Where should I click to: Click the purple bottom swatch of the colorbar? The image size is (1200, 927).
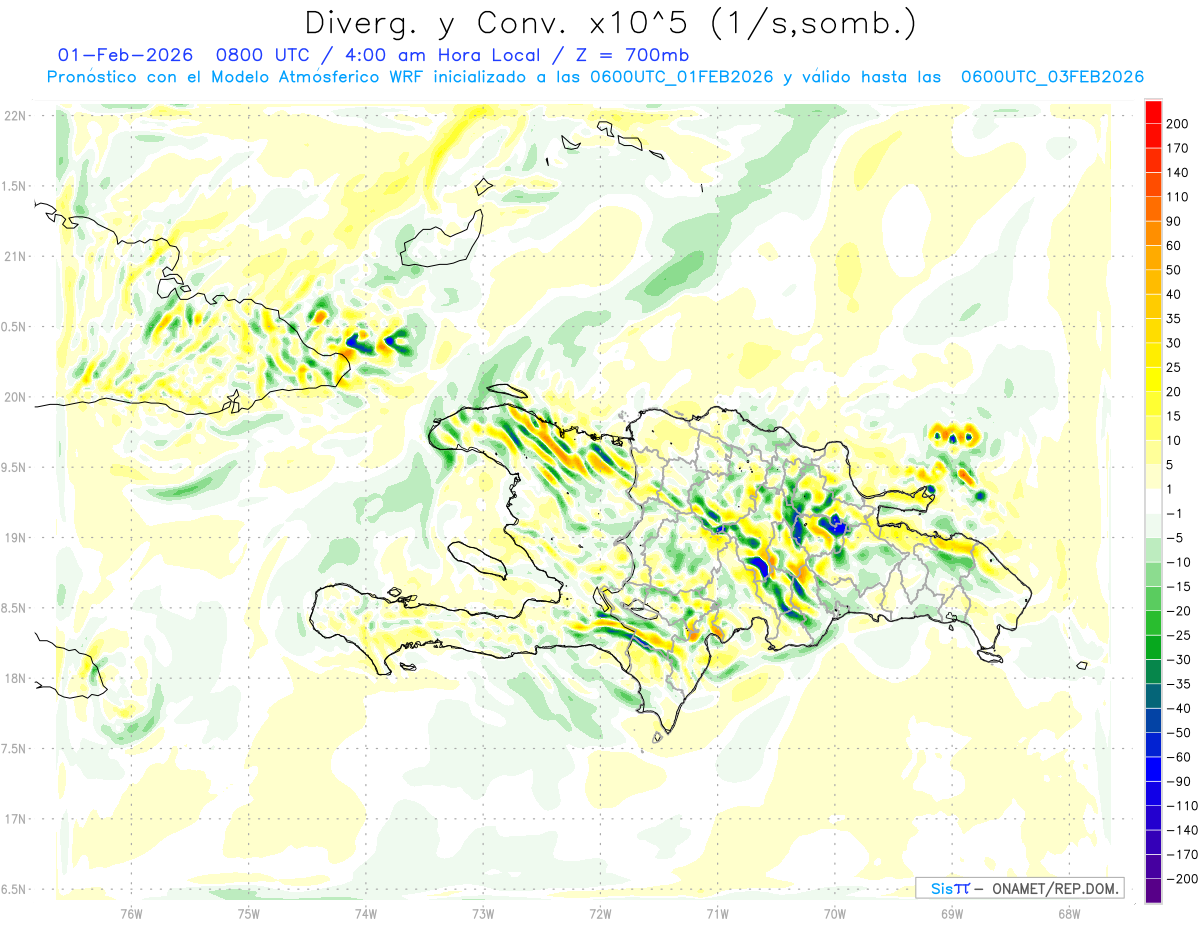tap(1153, 891)
